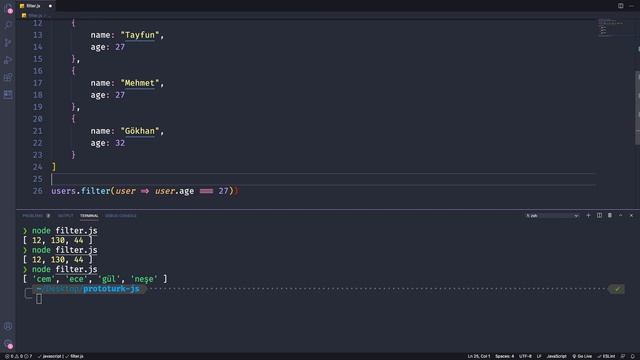Click terminal output with 'cem', 'ece'

pos(95,279)
